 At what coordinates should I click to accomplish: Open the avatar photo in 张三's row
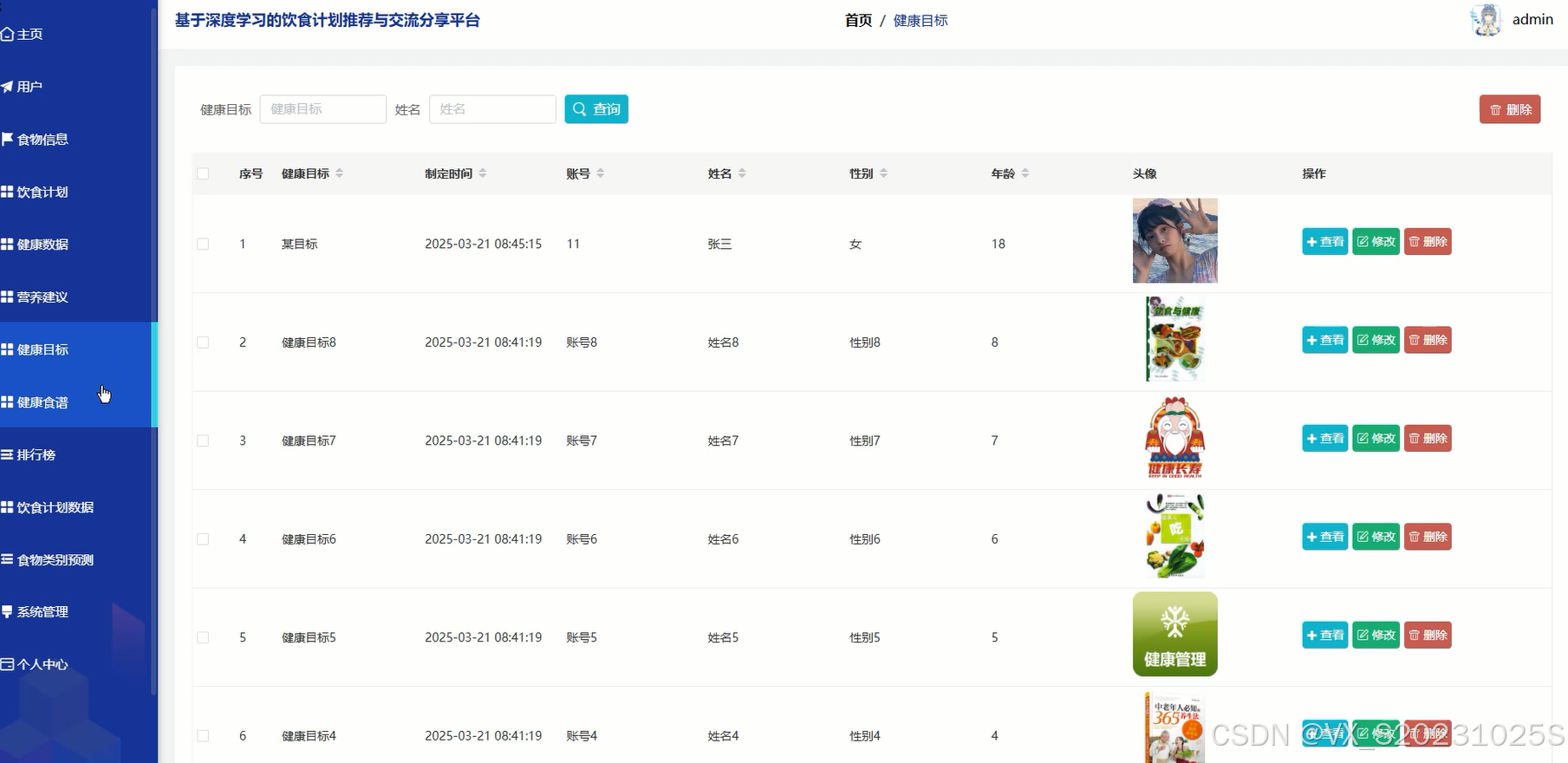(1174, 240)
